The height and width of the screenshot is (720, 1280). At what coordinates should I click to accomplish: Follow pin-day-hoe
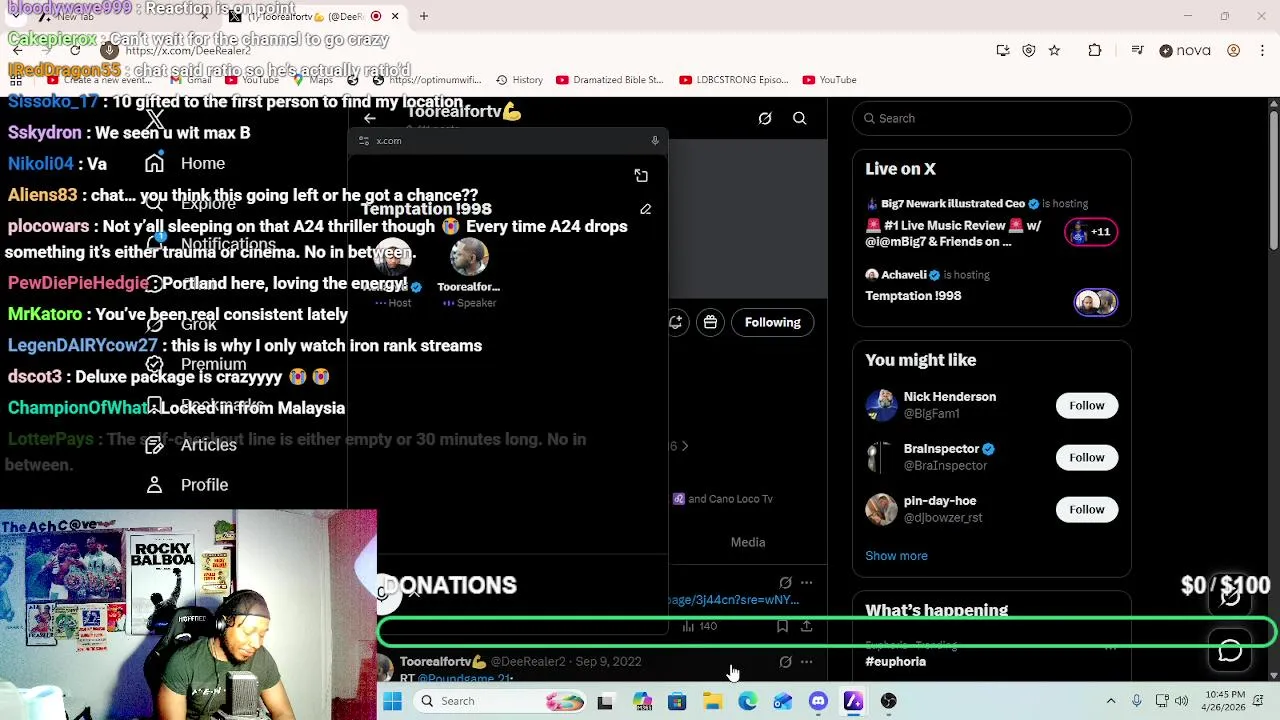click(1087, 509)
